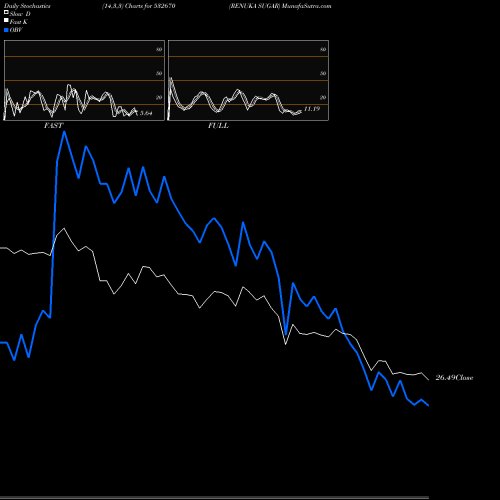Image resolution: width=500 pixels, height=500 pixels.
Task: Click the highest peak of the blue OBV line
Action: pyautogui.click(x=64, y=132)
